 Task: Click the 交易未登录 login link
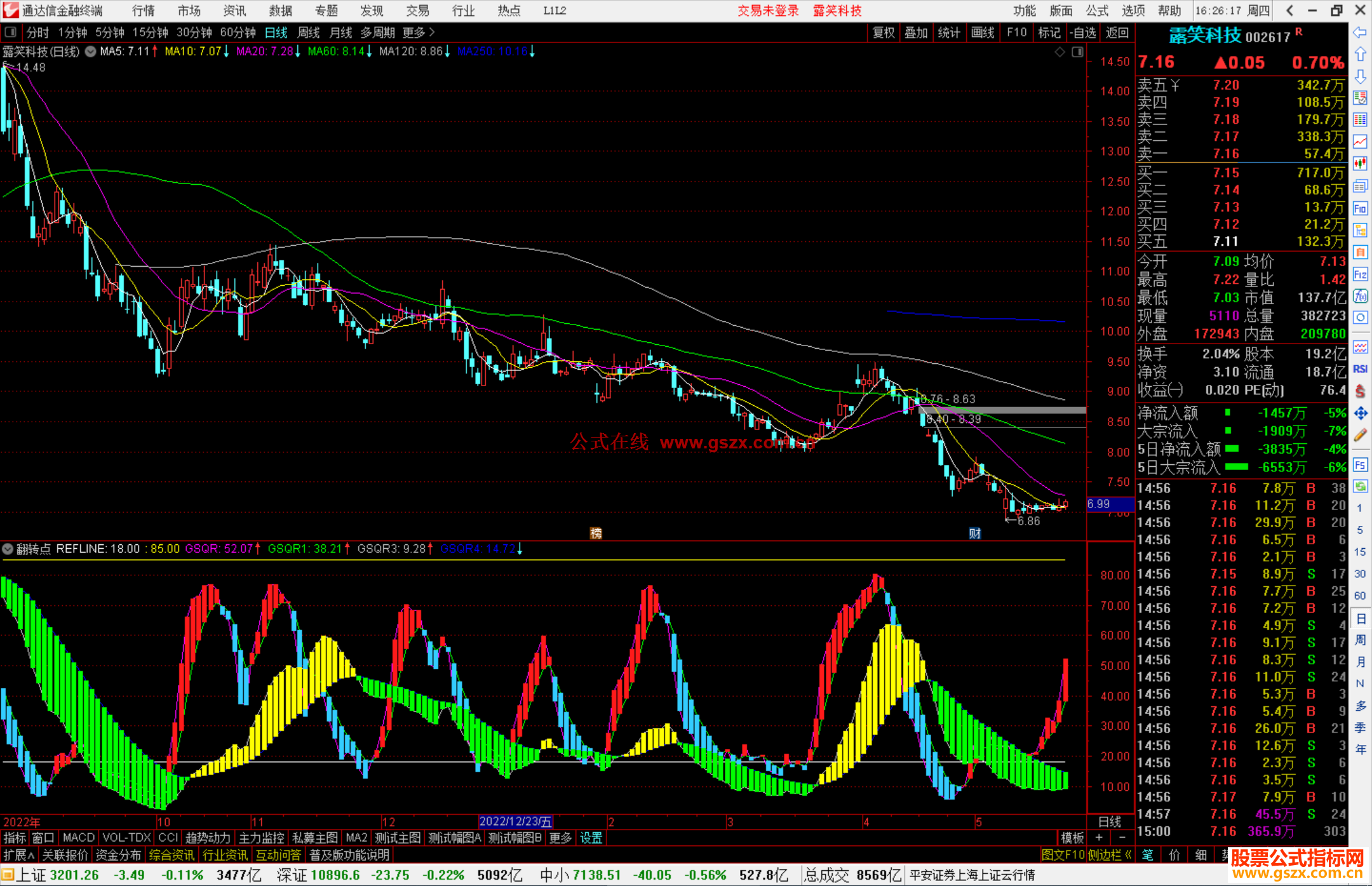(768, 11)
